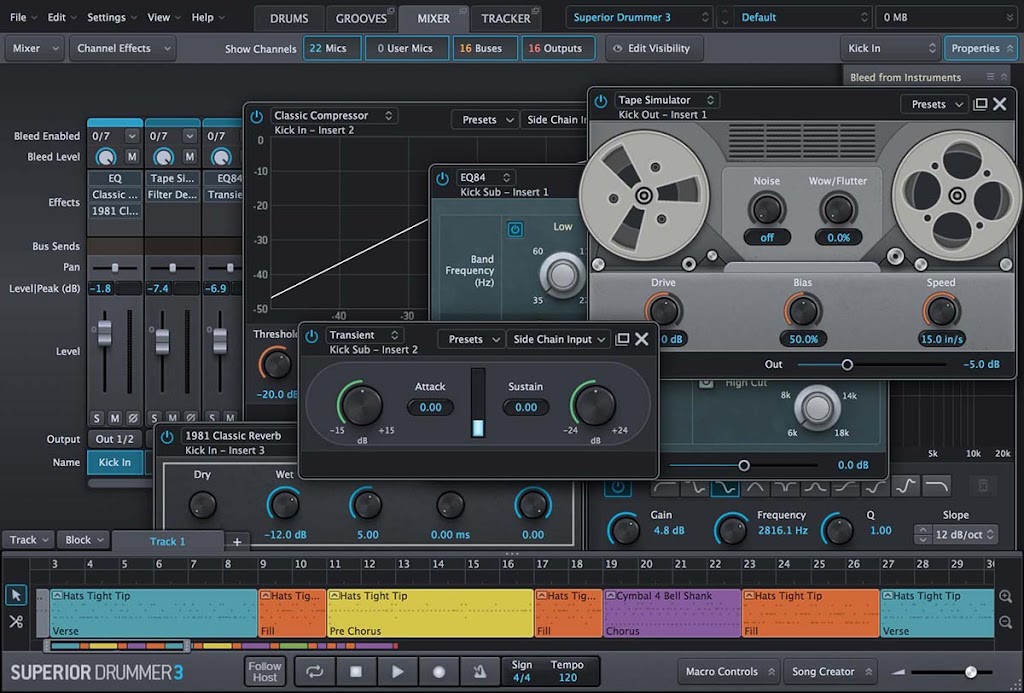
Task: Click the Edit Visibility button
Action: (x=654, y=48)
